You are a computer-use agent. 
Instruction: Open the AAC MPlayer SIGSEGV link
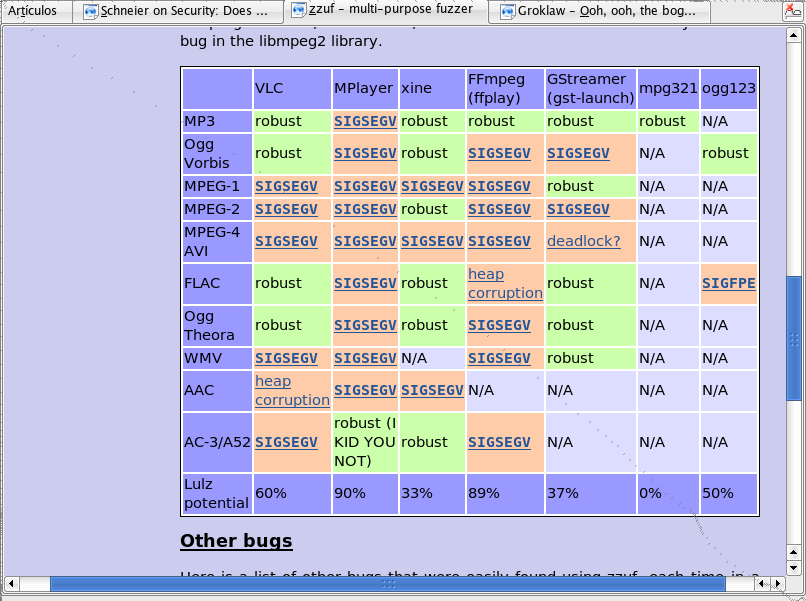click(365, 391)
